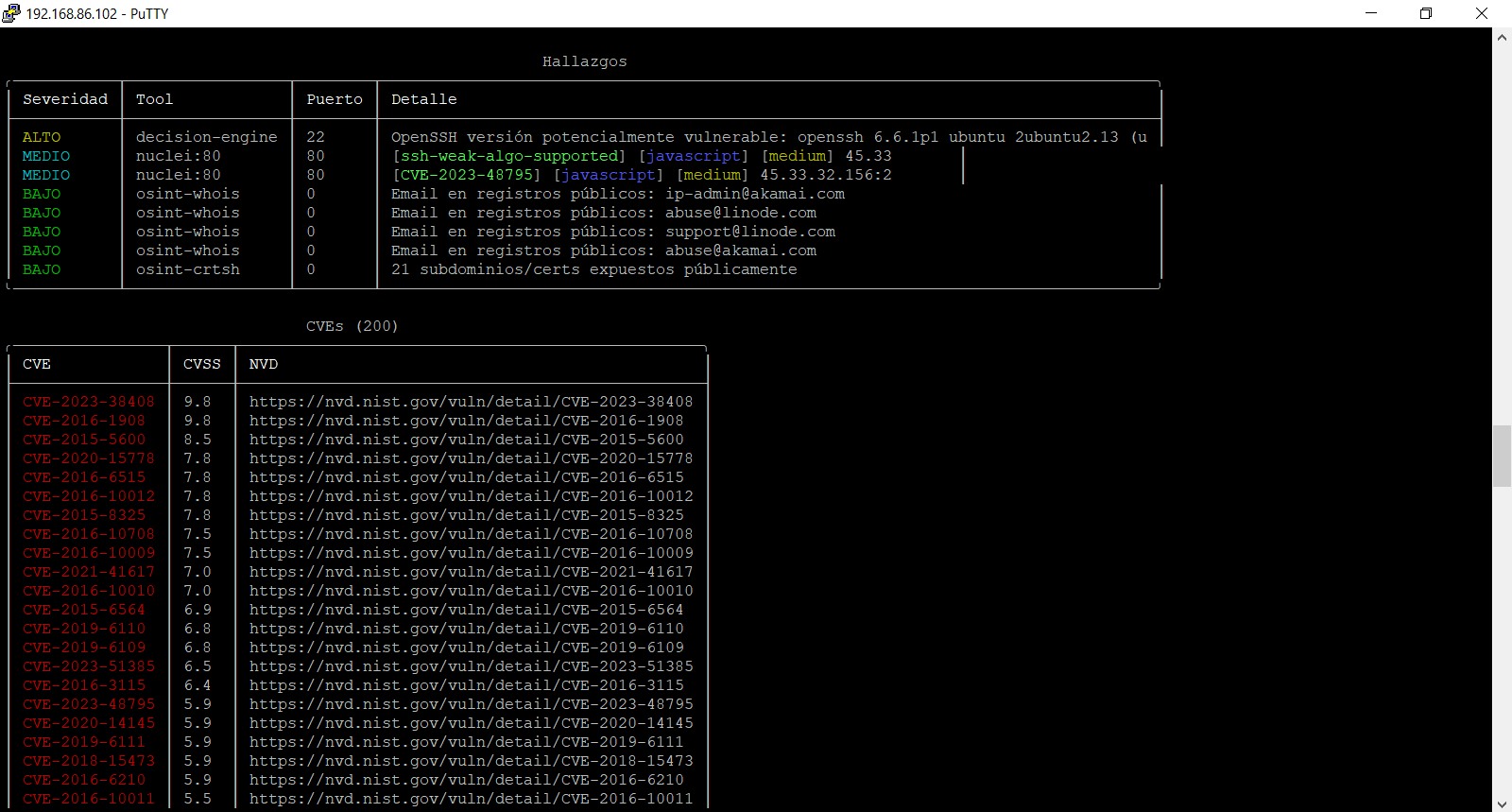Viewport: 1512px width, 812px height.
Task: Click the 'ip-admin@akamai.com' email address
Action: (x=755, y=194)
